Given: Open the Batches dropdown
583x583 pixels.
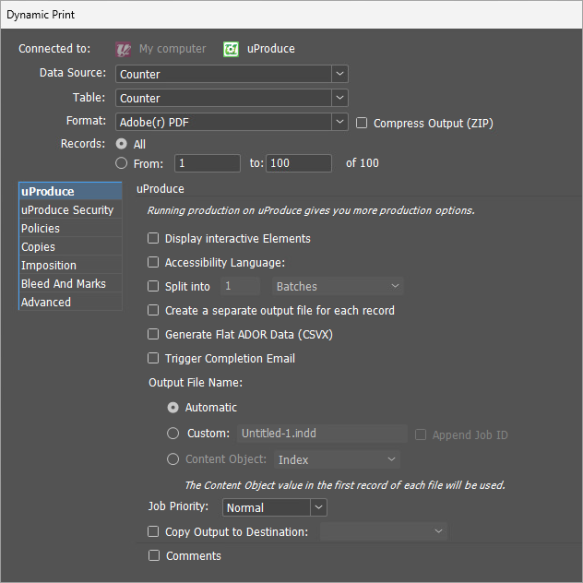Looking at the screenshot, I should (338, 286).
